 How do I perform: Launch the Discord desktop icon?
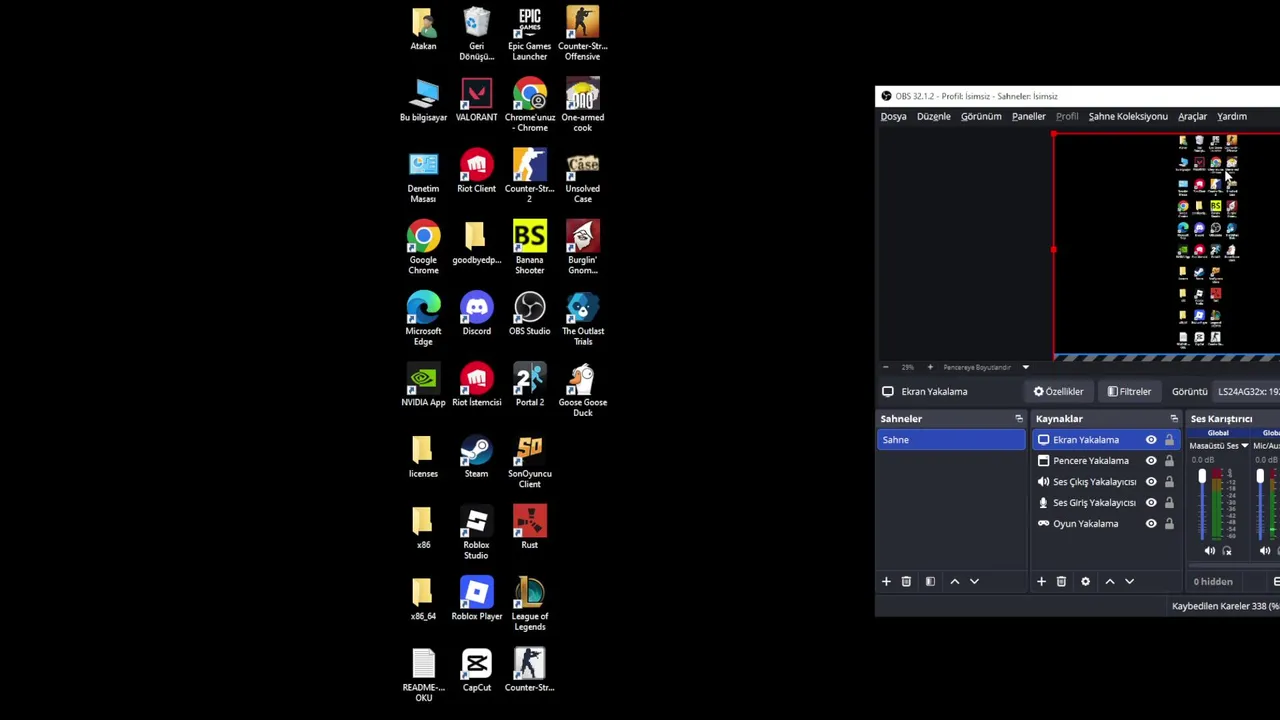click(x=476, y=314)
